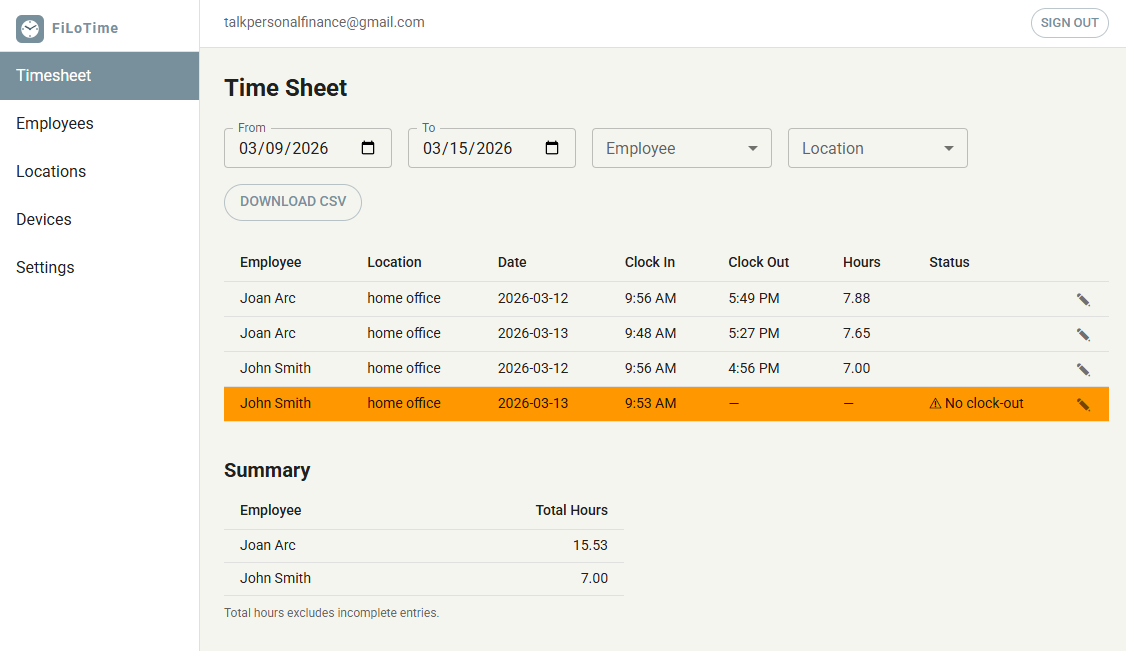Screen dimensions: 1126x651
Task: Click the Download CSV button
Action: tap(292, 202)
